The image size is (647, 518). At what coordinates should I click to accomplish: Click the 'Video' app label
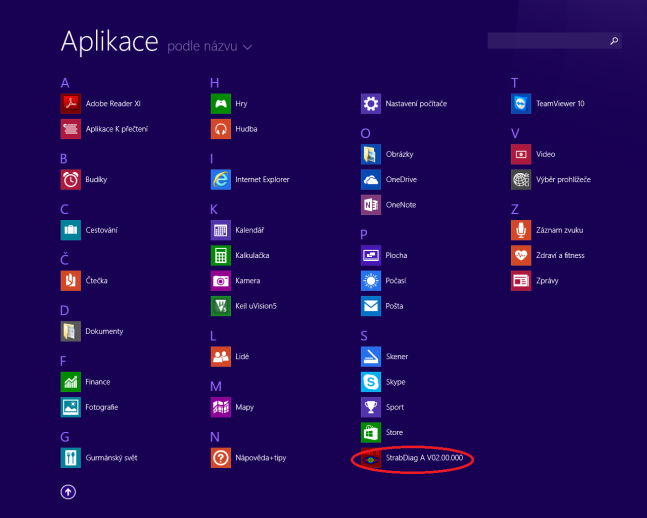click(545, 154)
